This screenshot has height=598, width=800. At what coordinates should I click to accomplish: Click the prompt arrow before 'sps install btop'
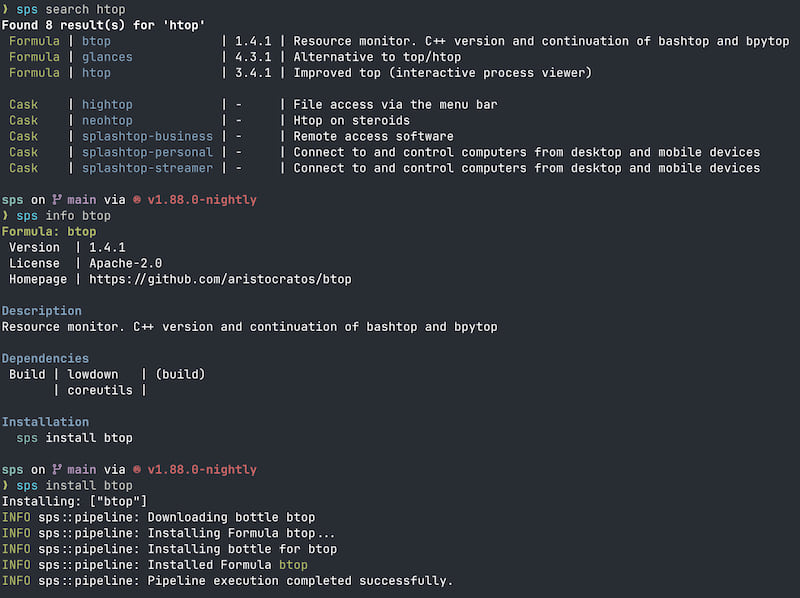click(5, 485)
